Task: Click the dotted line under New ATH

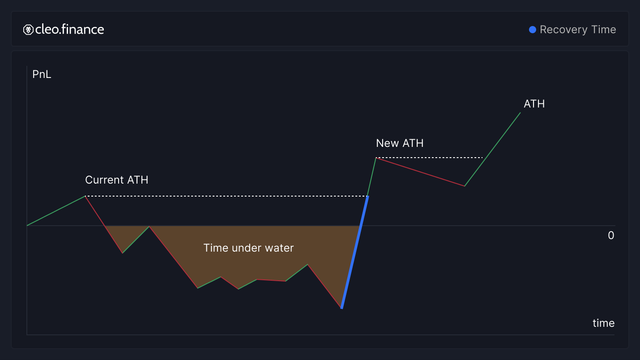Action: pos(429,158)
